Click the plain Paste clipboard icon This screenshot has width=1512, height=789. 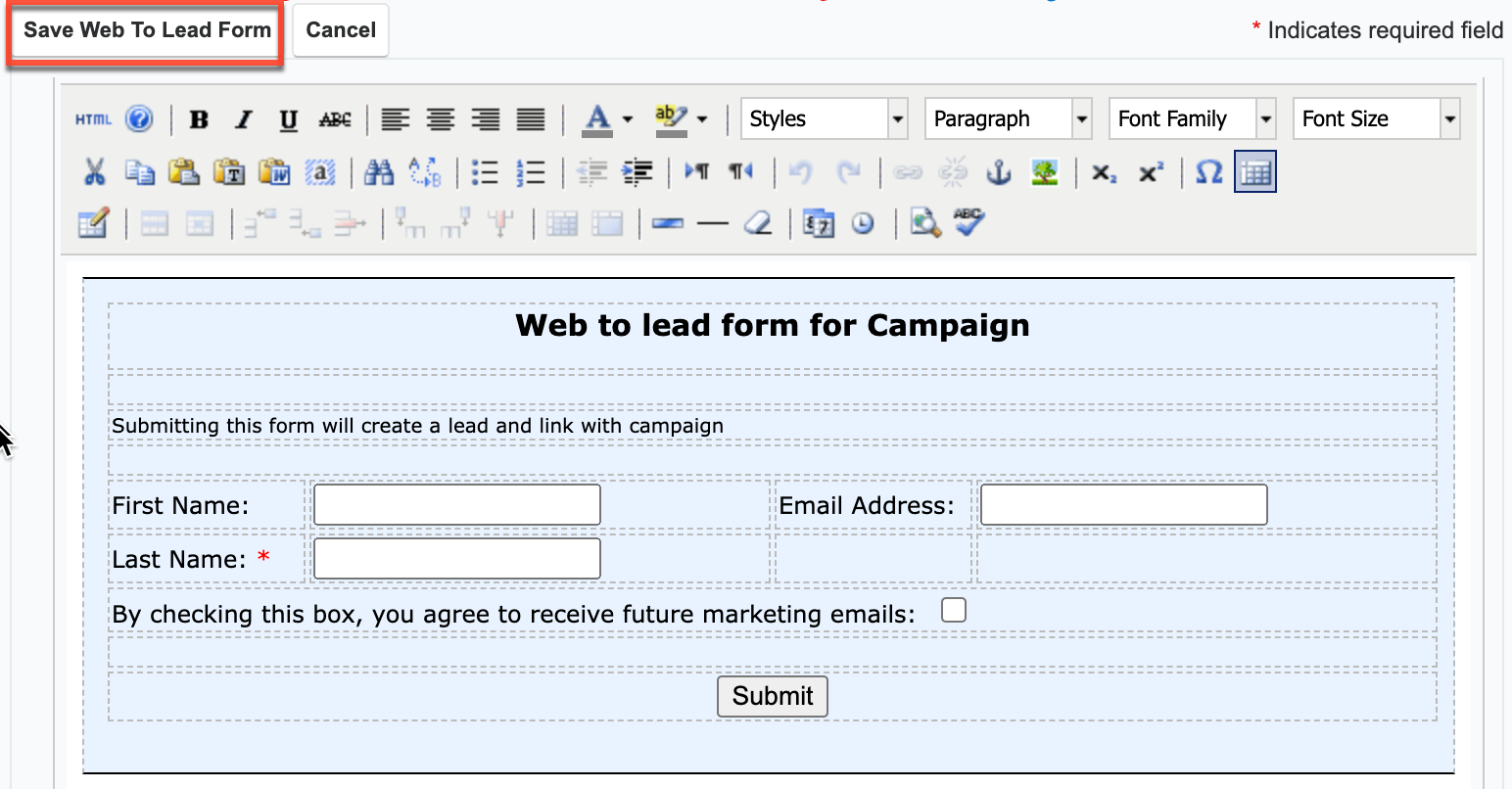coord(184,172)
